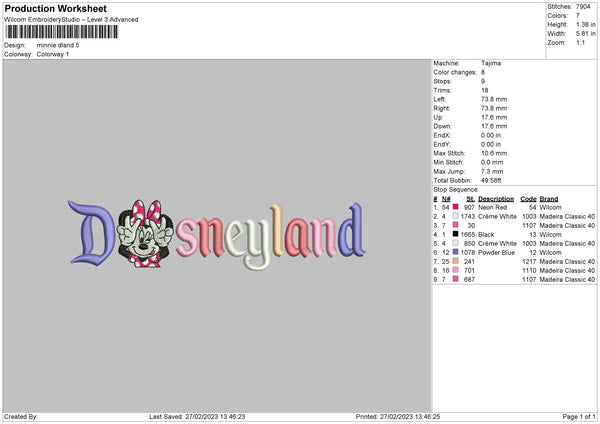Click the Colors value '7'
The width and height of the screenshot is (600, 424).
pyautogui.click(x=578, y=16)
